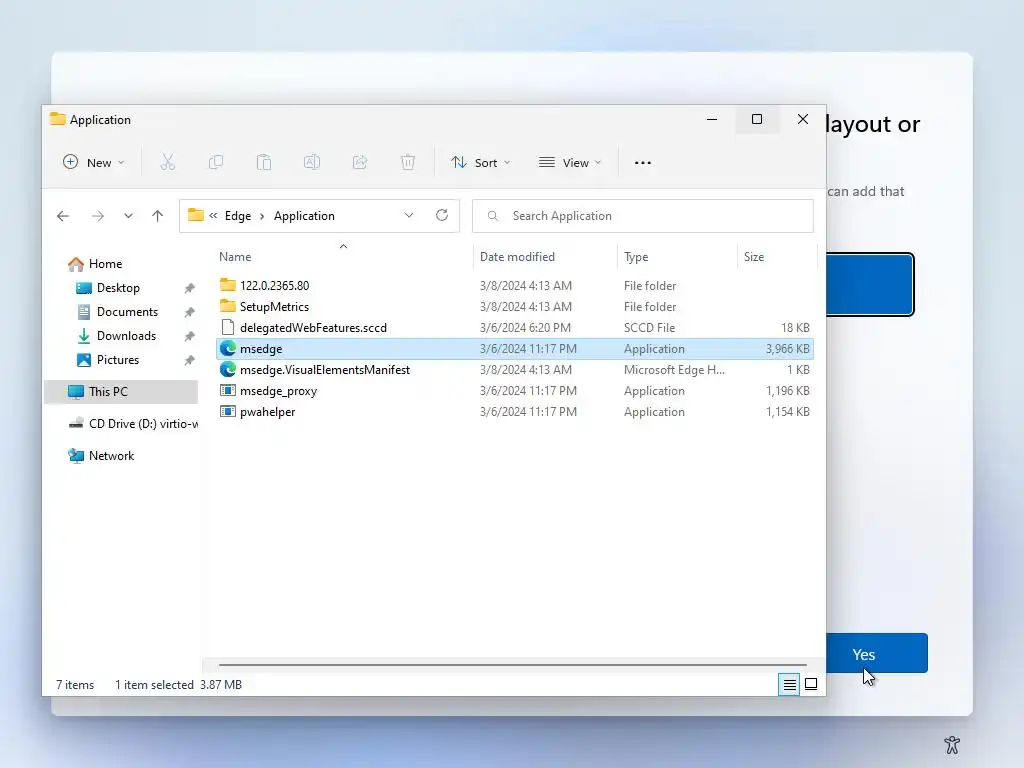This screenshot has height=768, width=1024.
Task: Go back with the left arrow
Action: tap(63, 216)
